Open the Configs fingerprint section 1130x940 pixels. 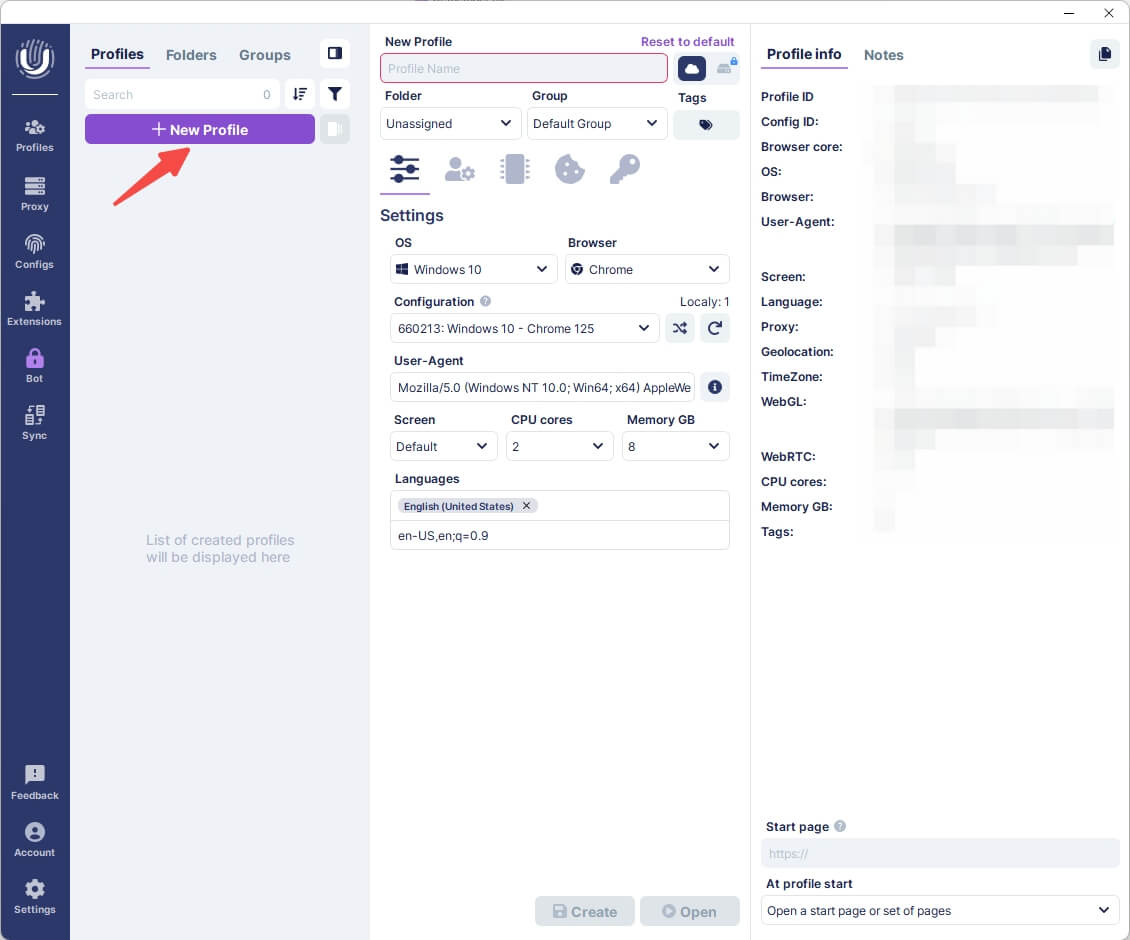pyautogui.click(x=35, y=251)
